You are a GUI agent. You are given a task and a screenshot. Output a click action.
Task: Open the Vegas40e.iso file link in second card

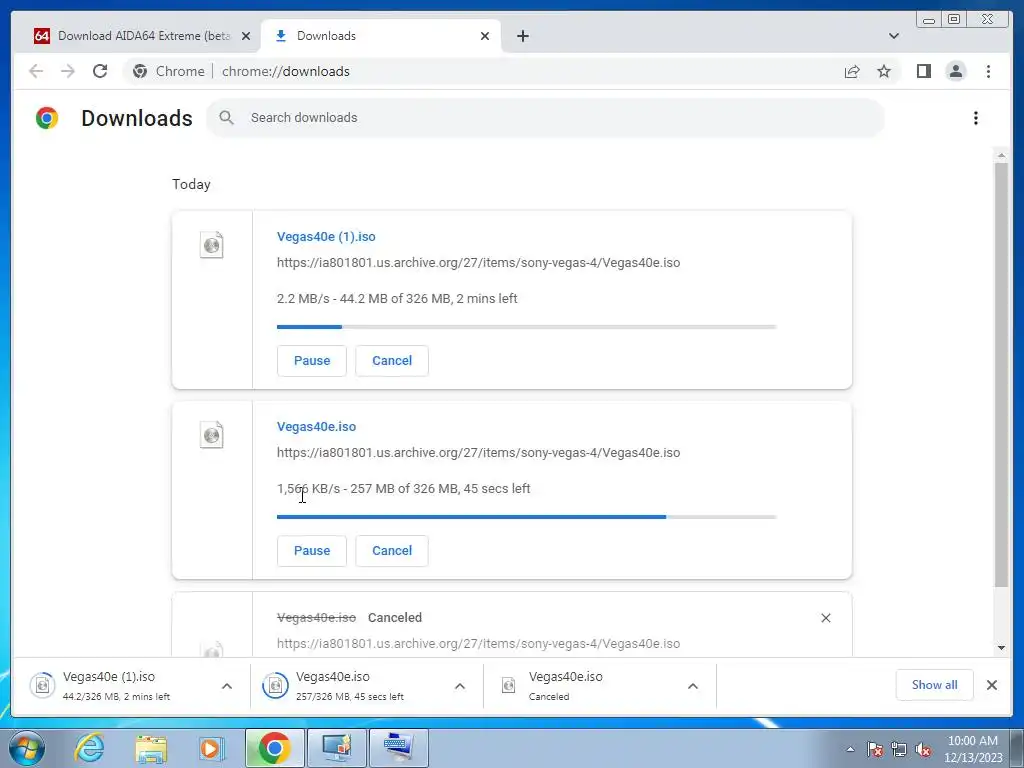click(x=316, y=426)
